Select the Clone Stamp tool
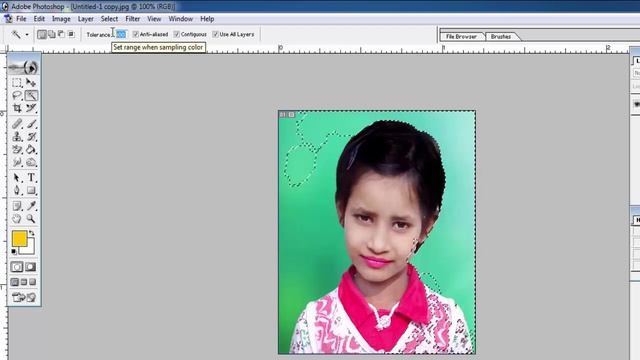 pos(17,137)
